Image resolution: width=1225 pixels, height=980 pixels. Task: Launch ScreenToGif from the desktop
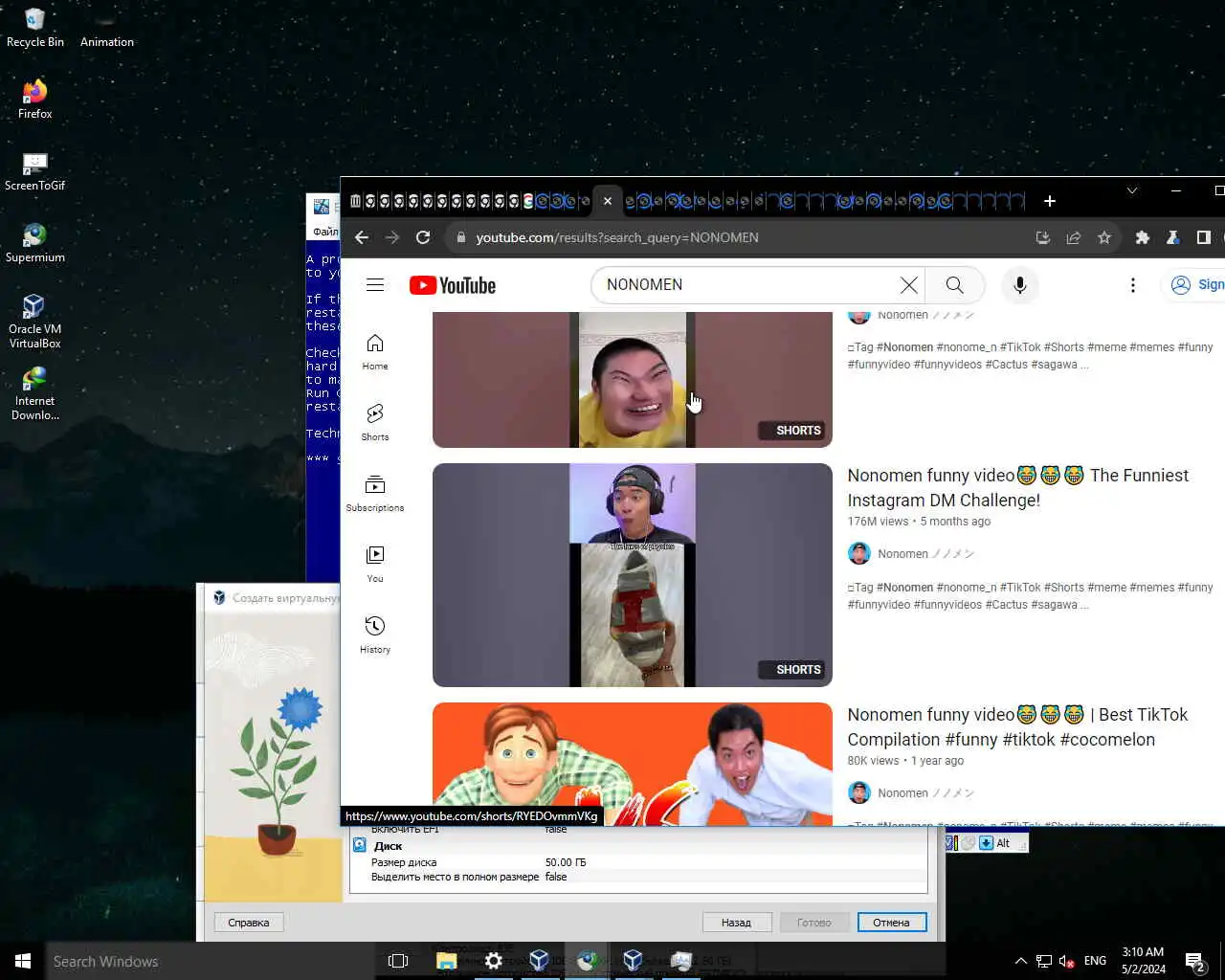(x=35, y=171)
